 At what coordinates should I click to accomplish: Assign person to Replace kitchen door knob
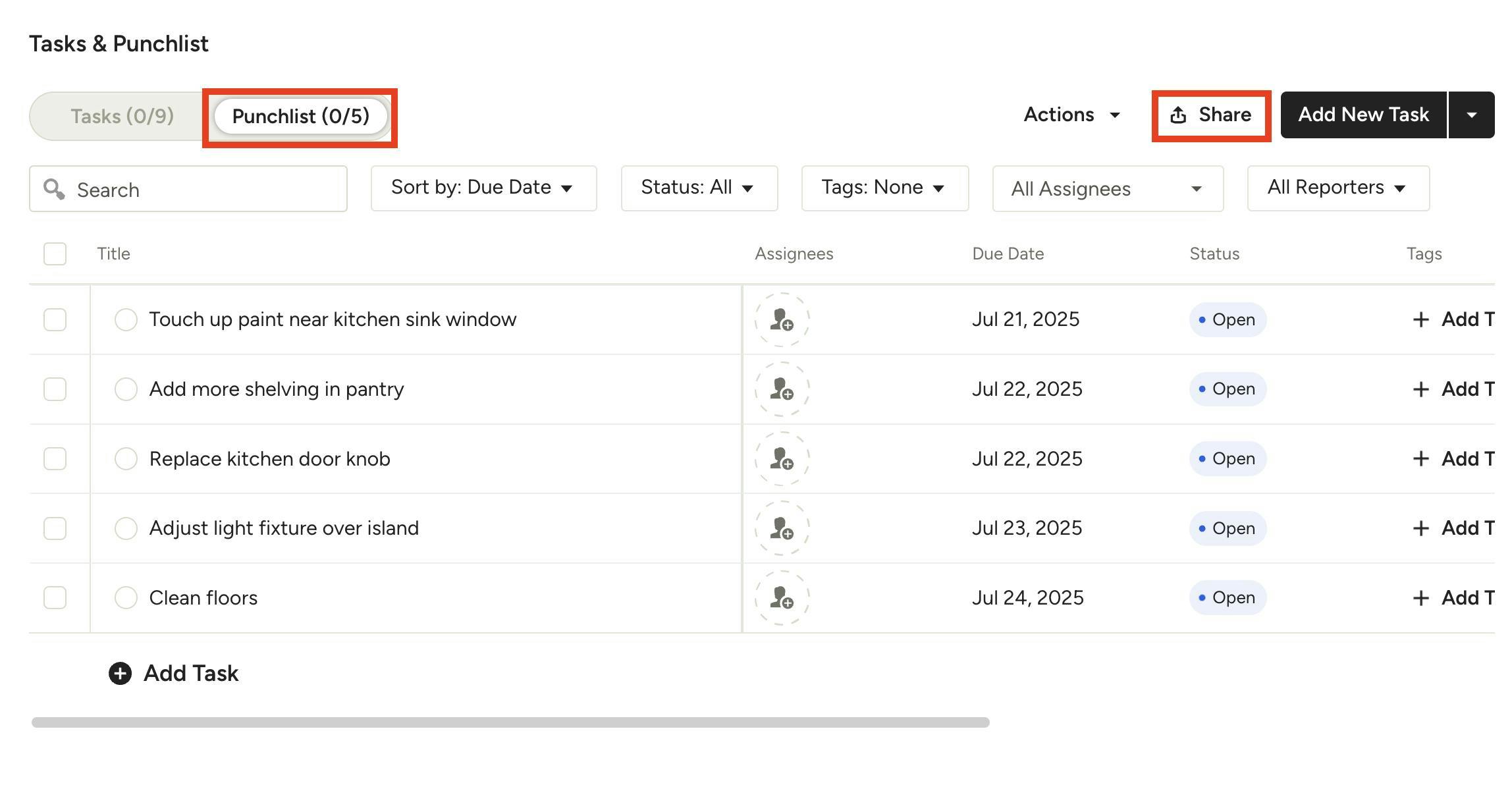(782, 459)
